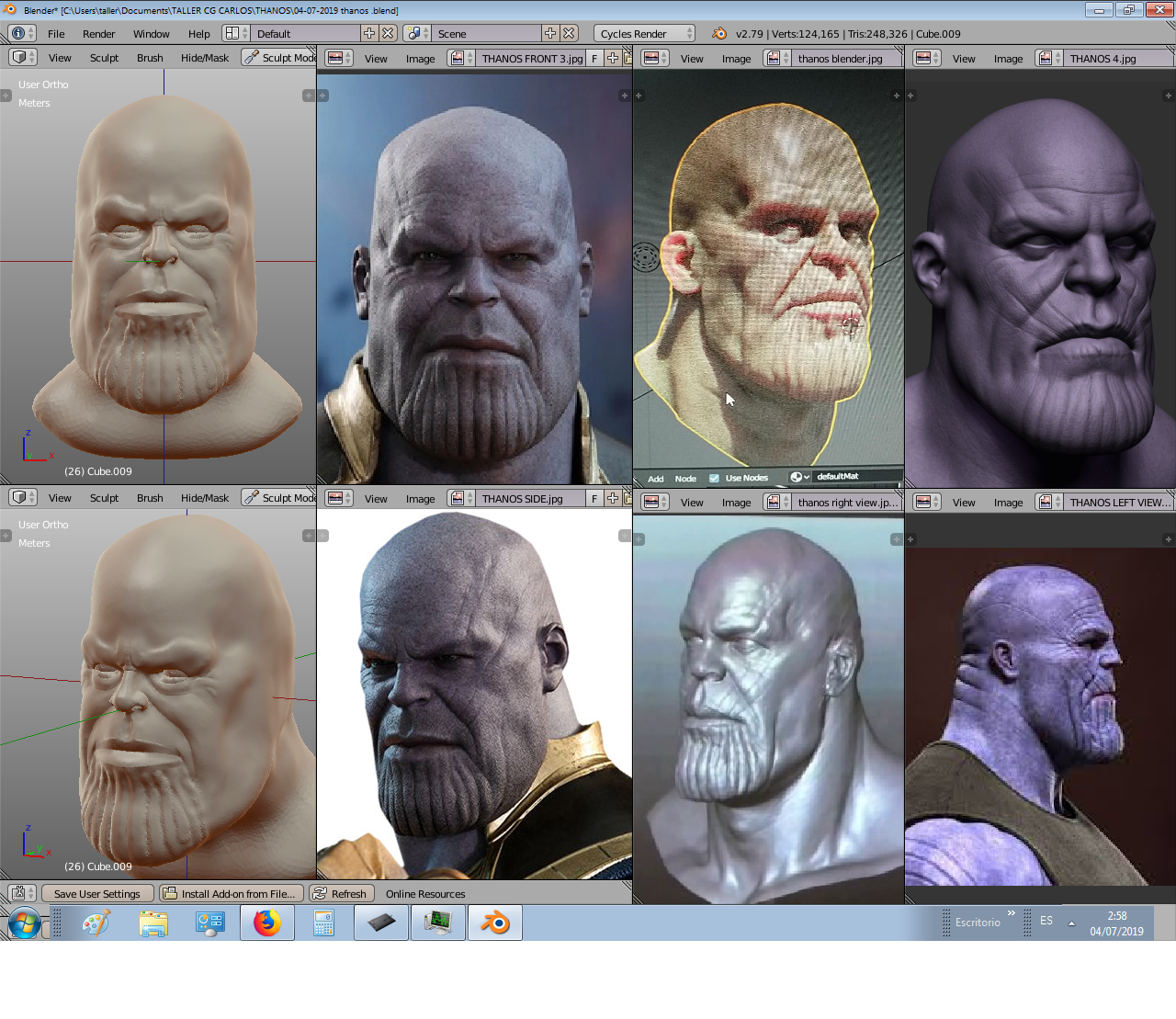Open Windows Explorer from the taskbar
The width and height of the screenshot is (1176, 1019).
coord(153,923)
